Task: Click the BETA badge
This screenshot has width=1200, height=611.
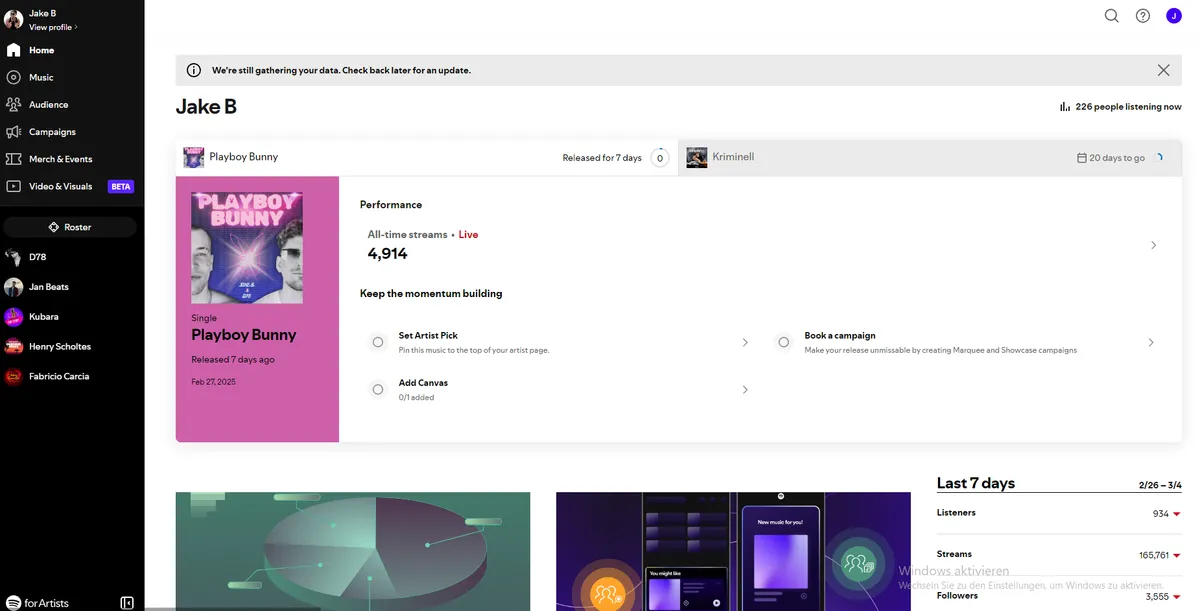Action: coord(121,186)
